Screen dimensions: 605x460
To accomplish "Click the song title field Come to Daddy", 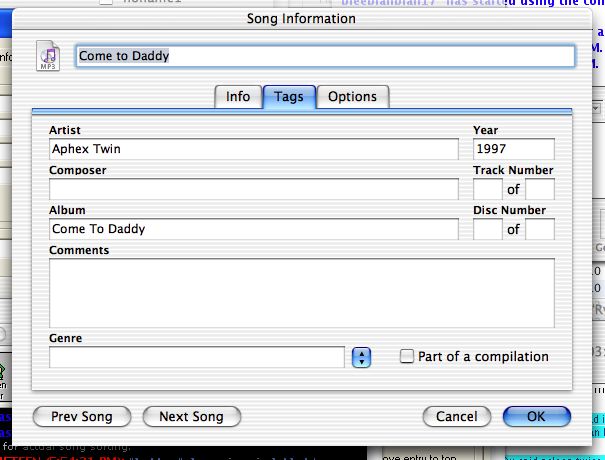I will tap(325, 56).
